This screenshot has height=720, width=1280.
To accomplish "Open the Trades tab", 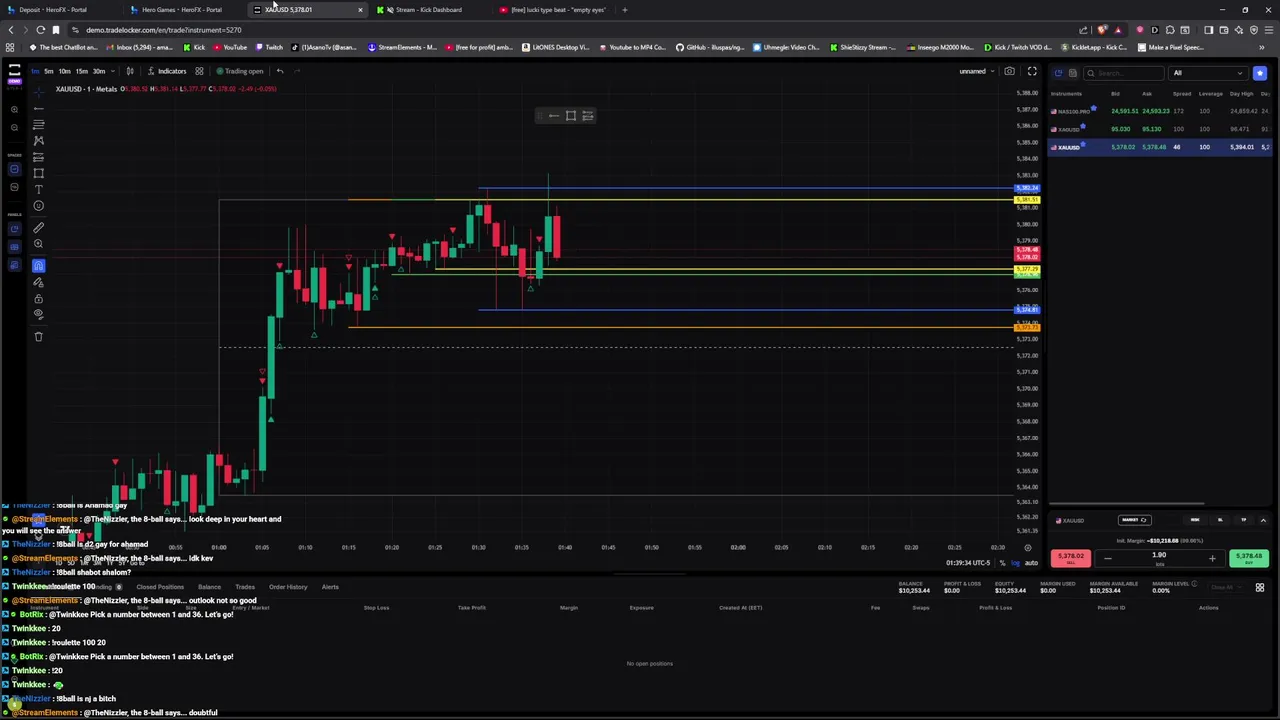I will [x=244, y=587].
